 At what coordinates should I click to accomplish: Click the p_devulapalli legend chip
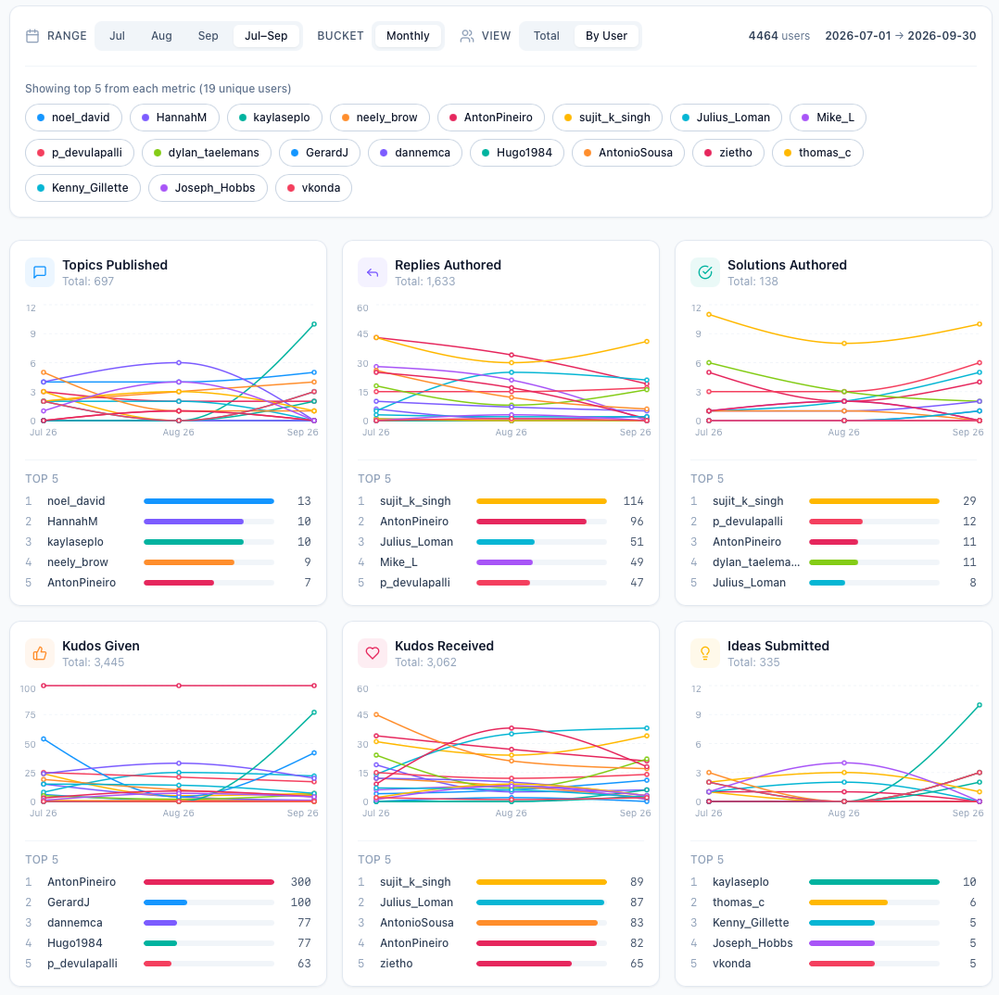80,153
